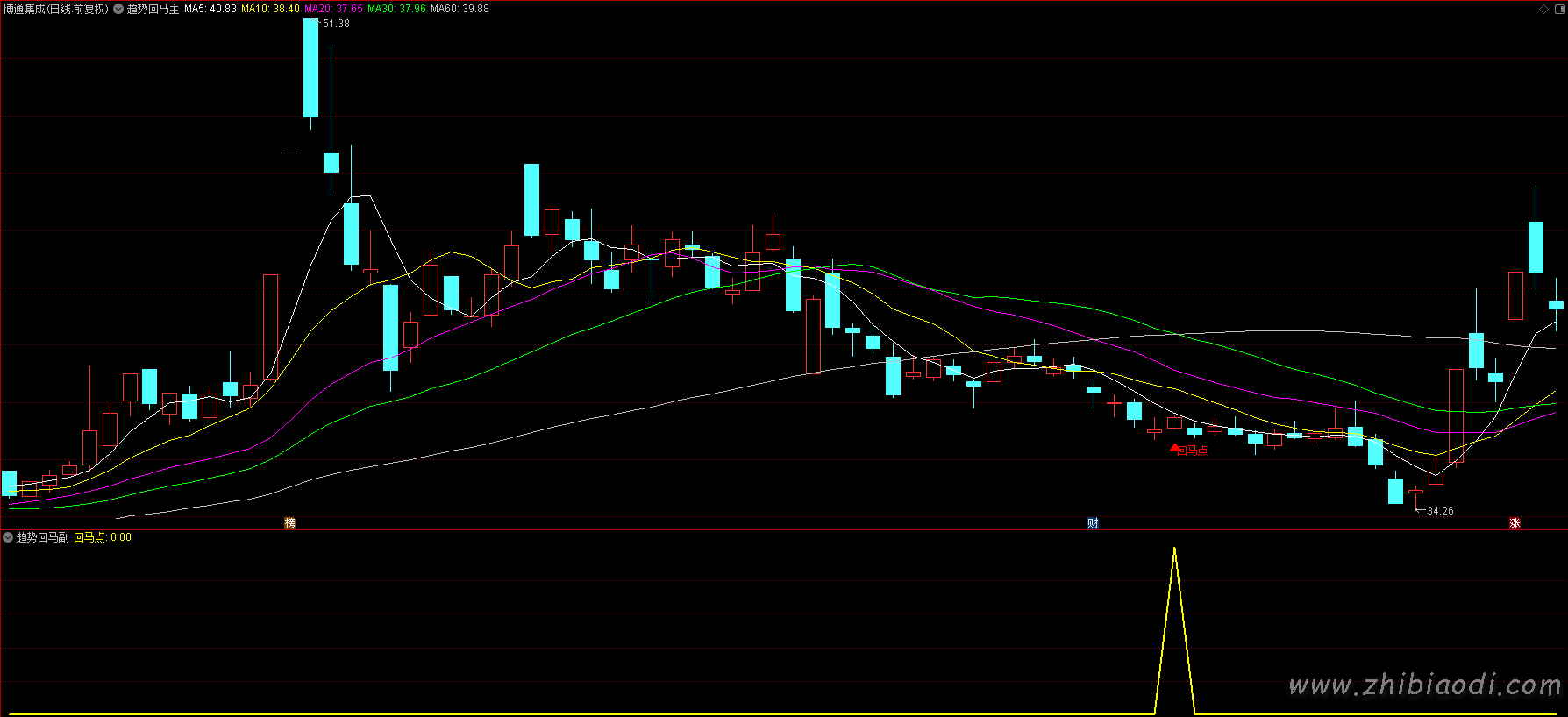Click the 财 financial report marker
The height and width of the screenshot is (717, 1568).
click(1093, 523)
